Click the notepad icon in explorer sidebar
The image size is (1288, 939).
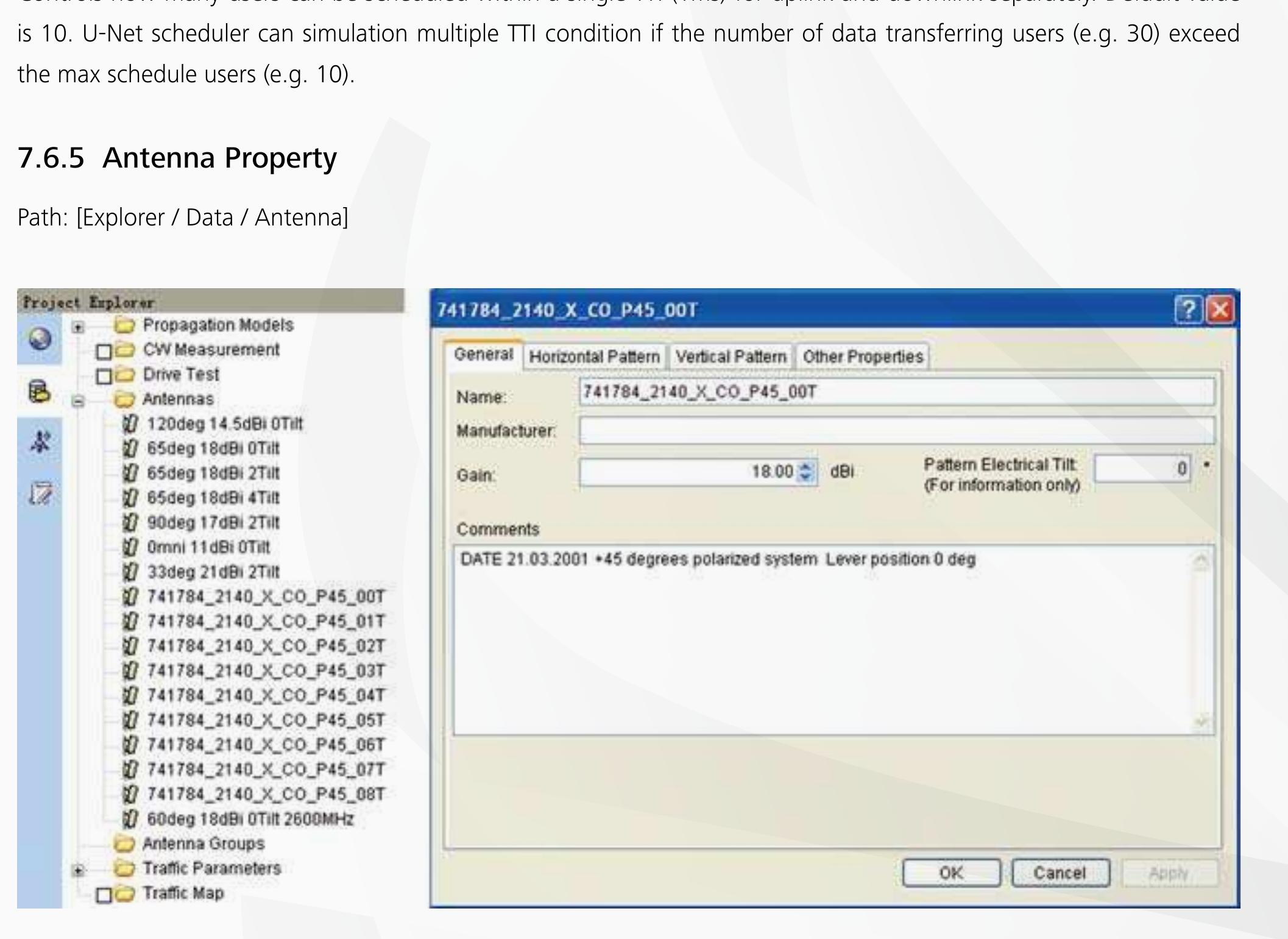click(x=40, y=493)
